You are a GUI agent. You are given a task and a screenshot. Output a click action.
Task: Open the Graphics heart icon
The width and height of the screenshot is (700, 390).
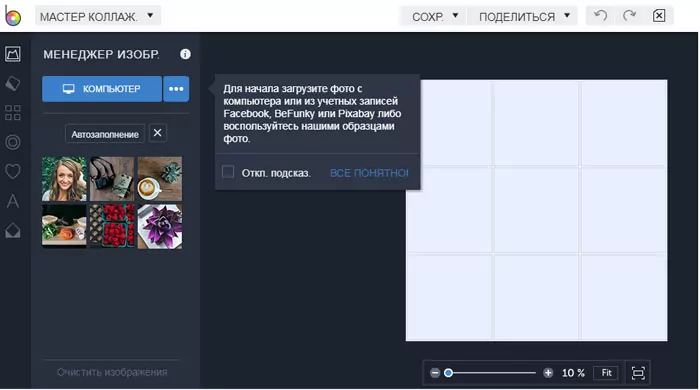click(x=13, y=171)
